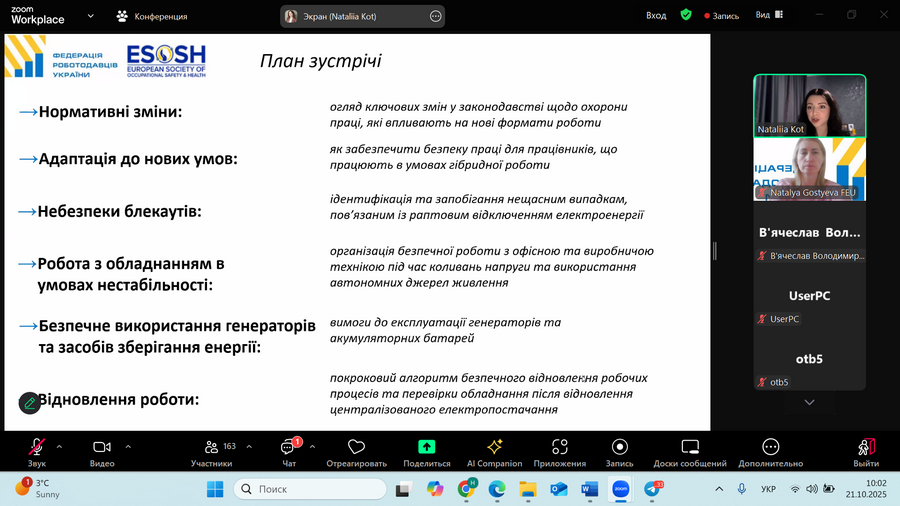Expand video options arrow beside Видео
900x506 pixels.
click(x=125, y=447)
